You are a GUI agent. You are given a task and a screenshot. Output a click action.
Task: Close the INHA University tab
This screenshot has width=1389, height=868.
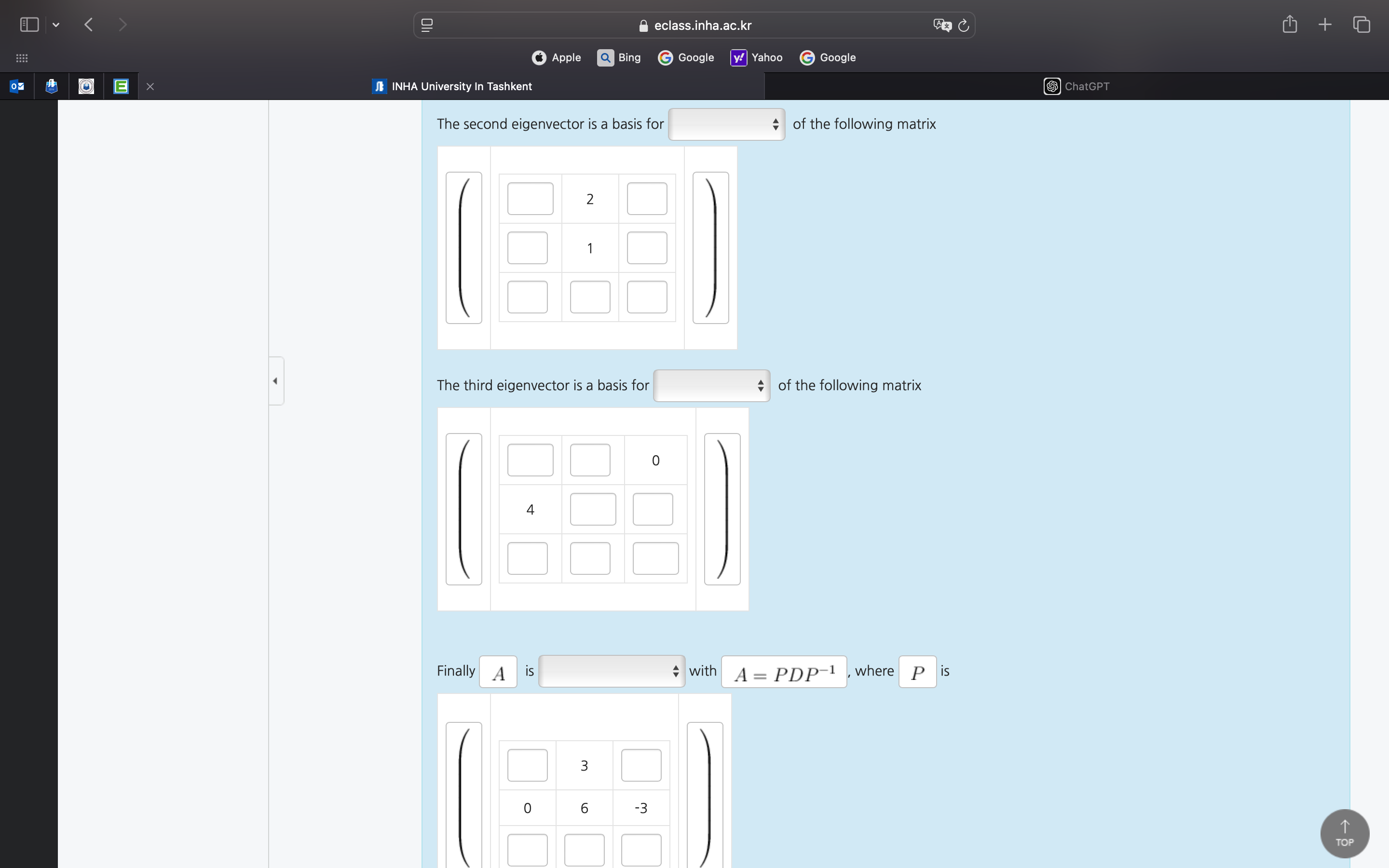point(150,87)
